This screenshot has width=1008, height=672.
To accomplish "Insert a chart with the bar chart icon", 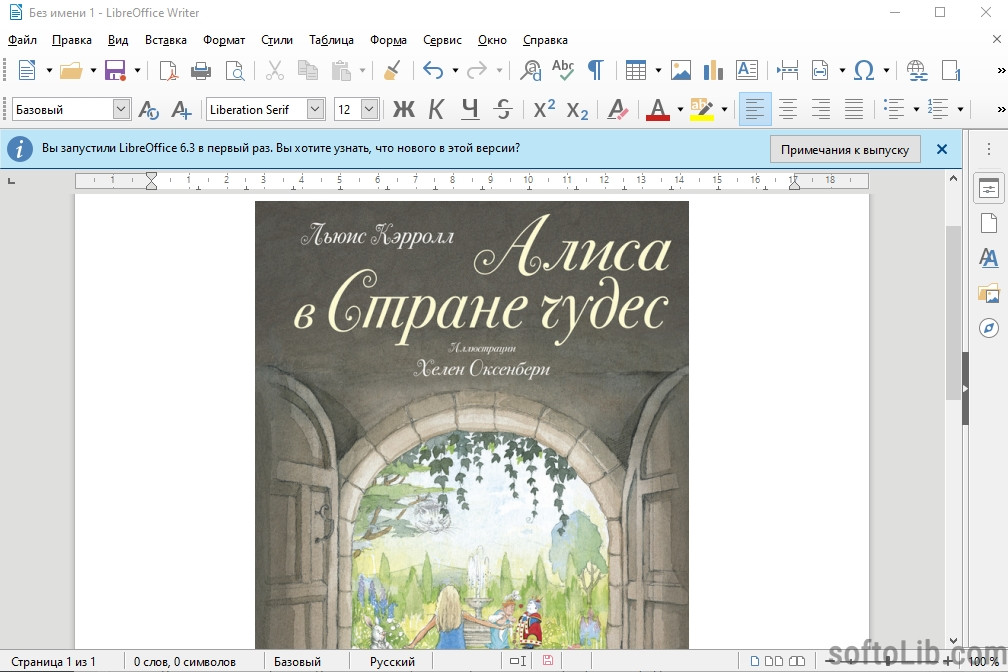I will point(714,70).
